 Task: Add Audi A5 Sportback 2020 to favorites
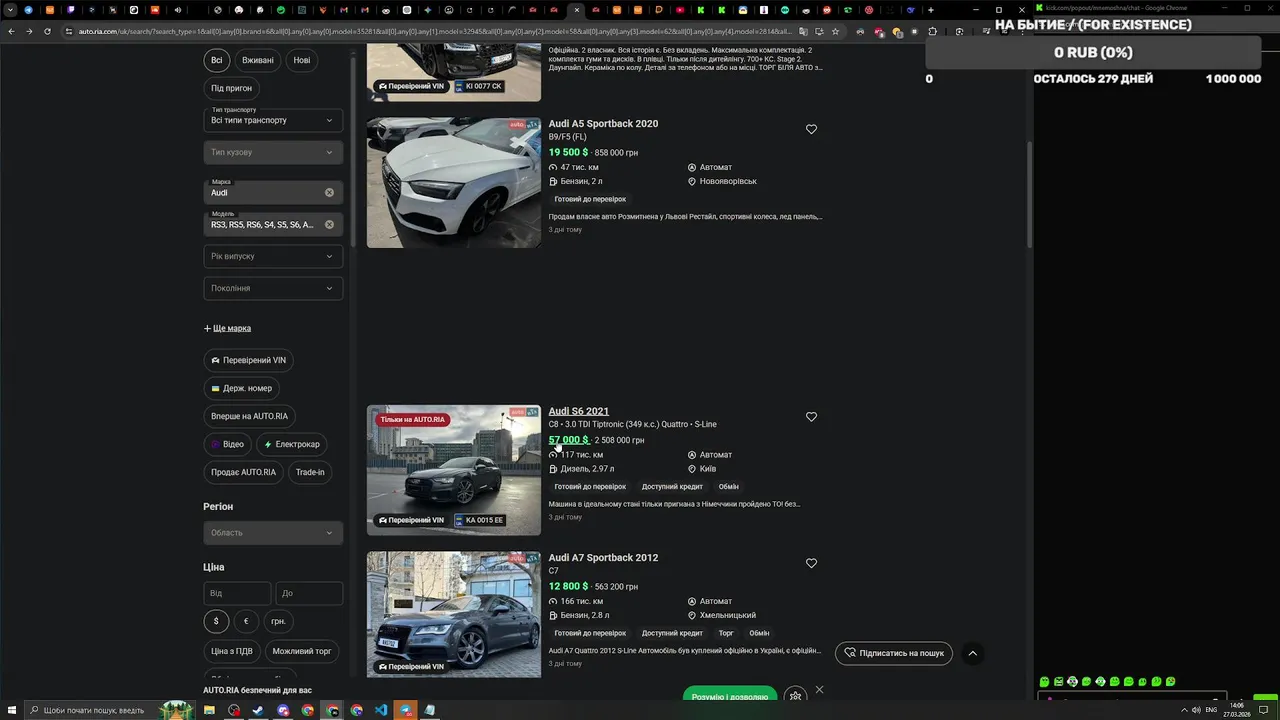coord(811,129)
